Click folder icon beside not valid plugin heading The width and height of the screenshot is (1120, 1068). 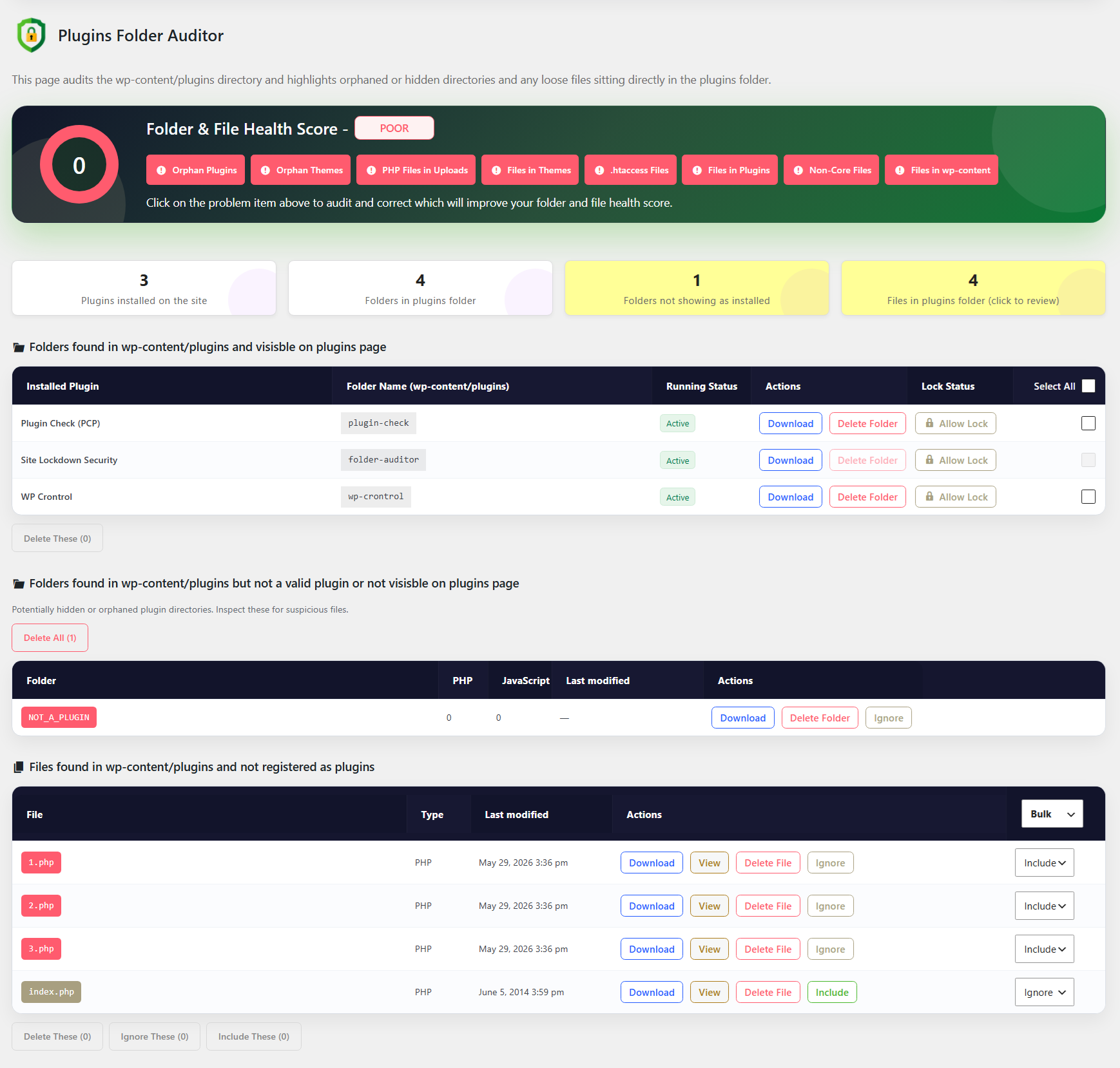pos(19,584)
